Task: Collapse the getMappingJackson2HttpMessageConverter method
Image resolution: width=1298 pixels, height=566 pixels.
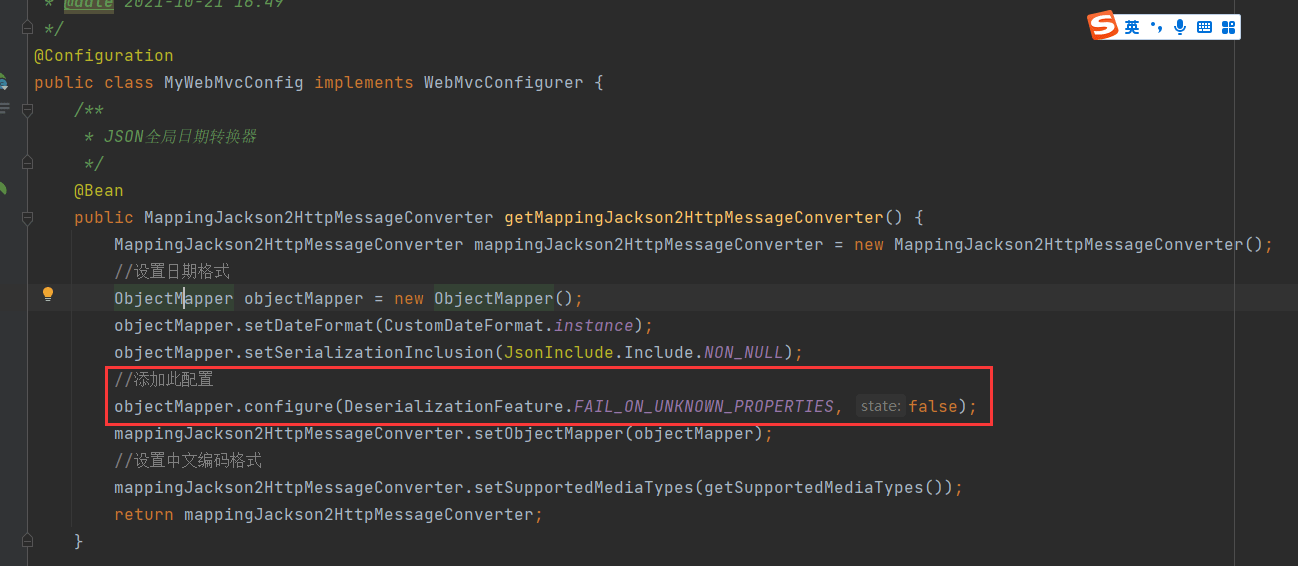Action: (x=29, y=218)
